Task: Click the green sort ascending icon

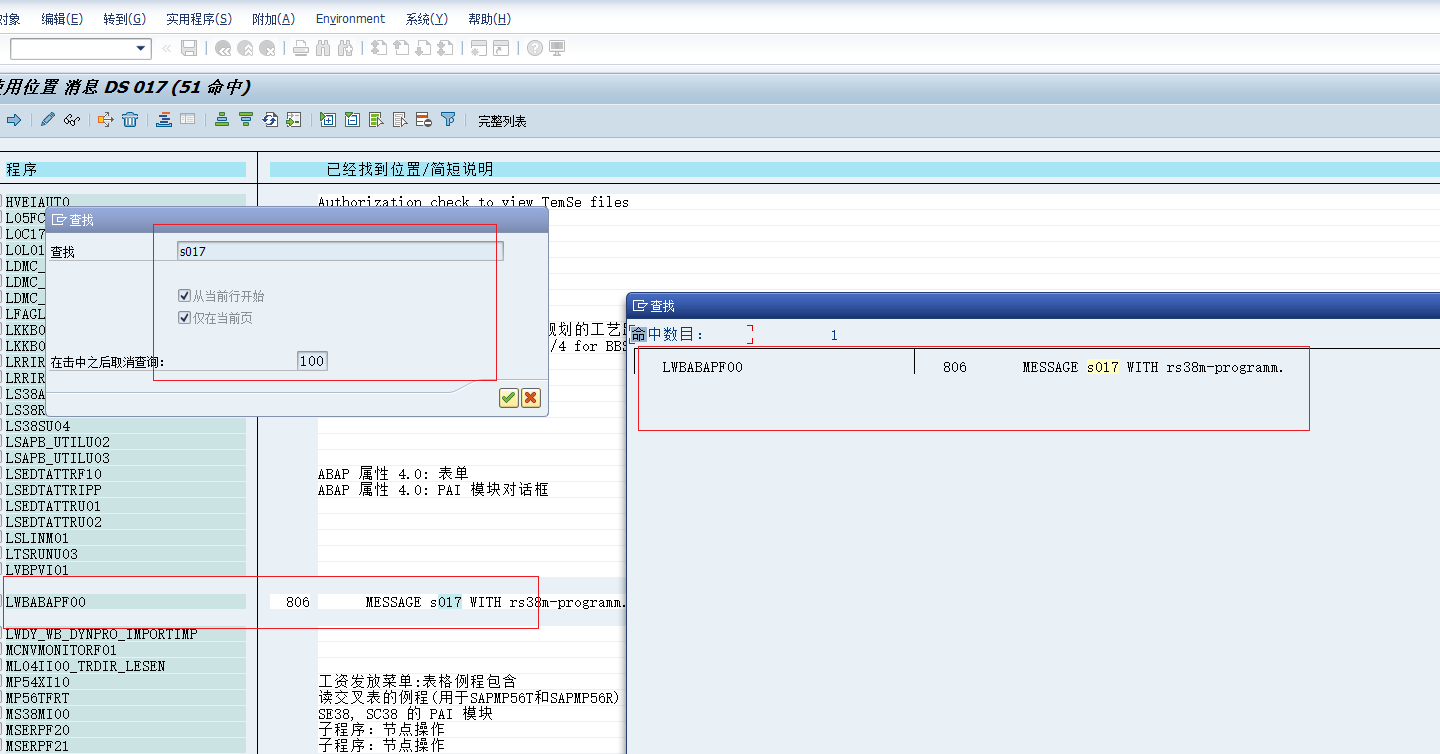Action: tap(222, 120)
